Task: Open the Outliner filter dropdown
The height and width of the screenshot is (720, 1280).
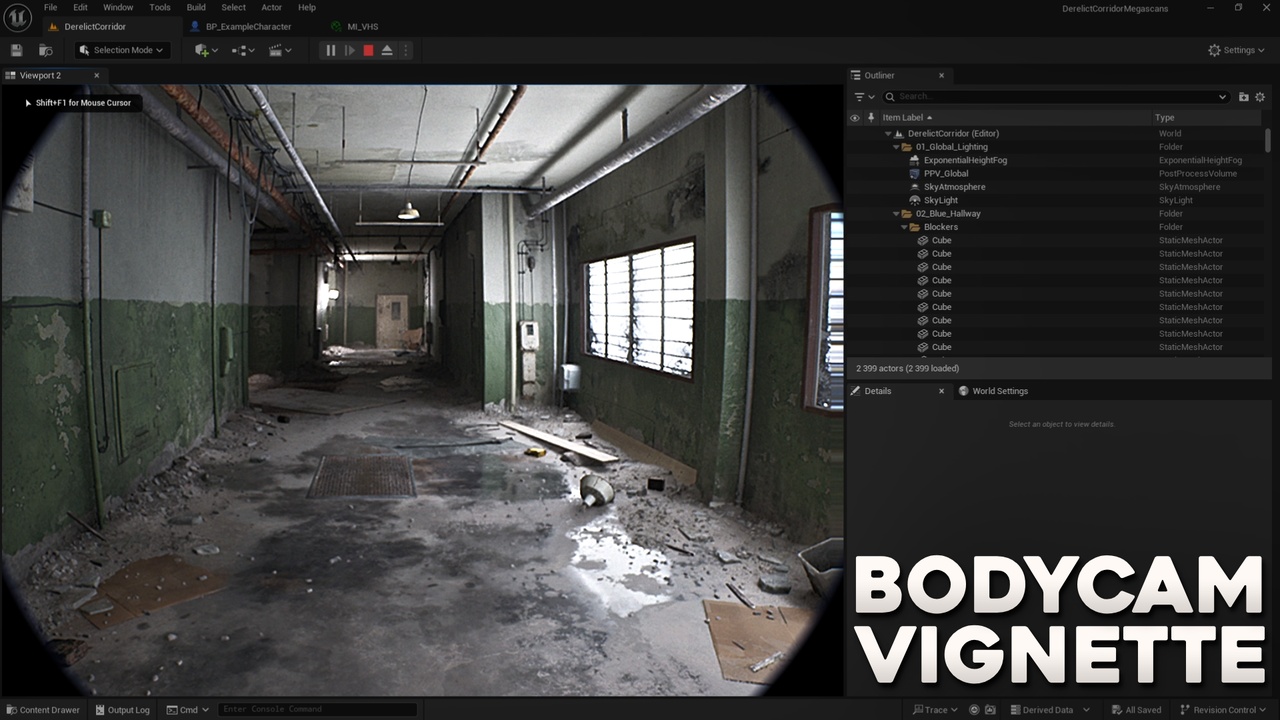Action: click(864, 97)
